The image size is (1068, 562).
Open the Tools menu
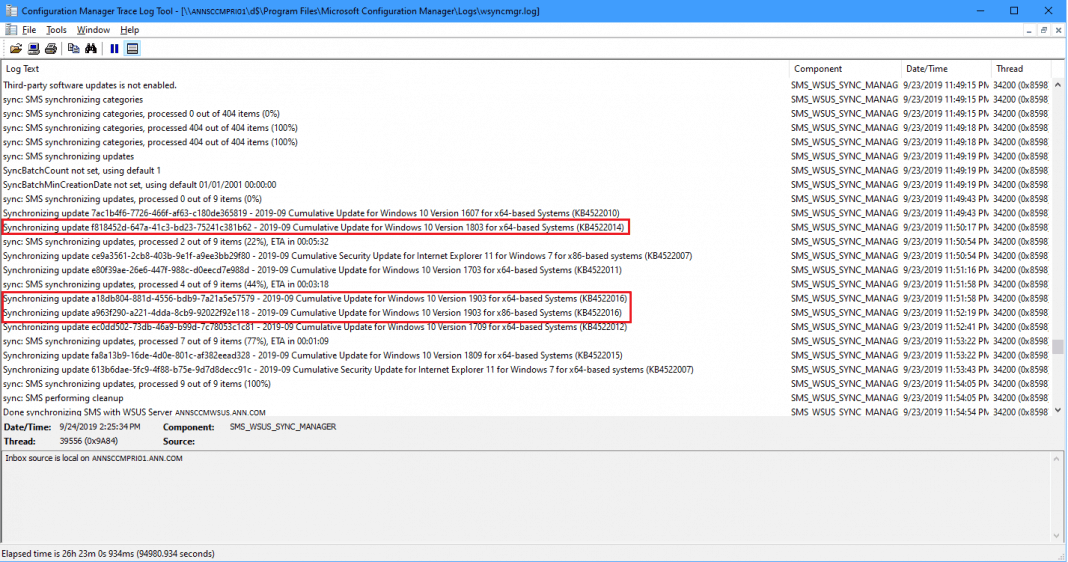[56, 30]
